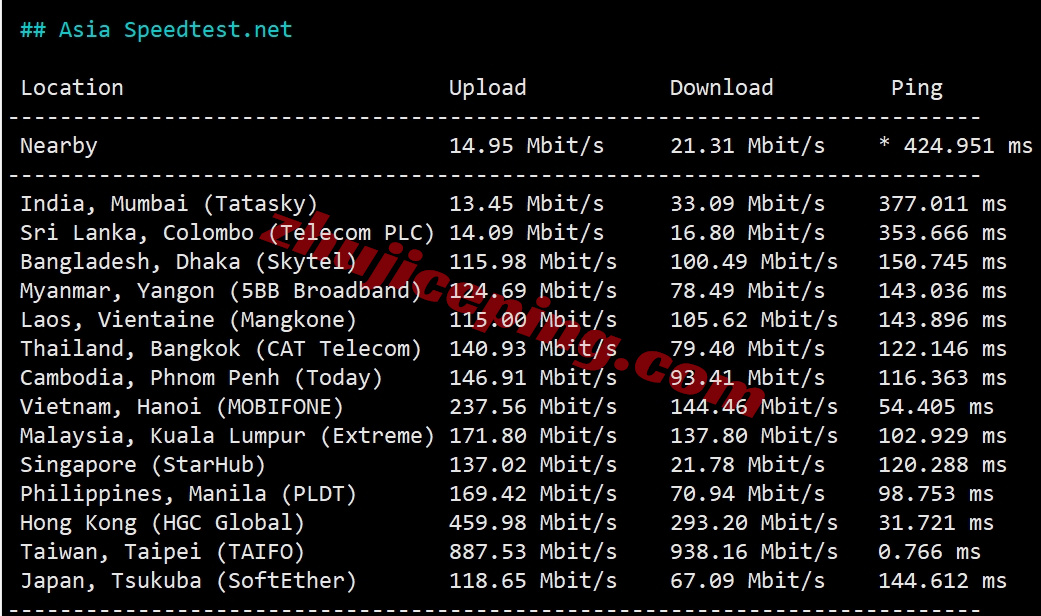Click Tsukuba ping 144.612 ms
The width and height of the screenshot is (1041, 616).
pyautogui.click(x=942, y=581)
